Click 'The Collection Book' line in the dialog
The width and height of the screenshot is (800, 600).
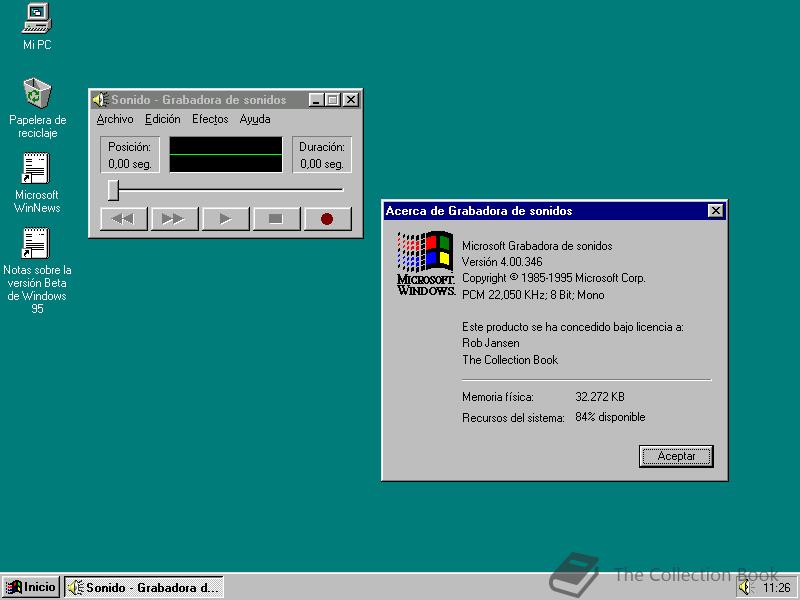pyautogui.click(x=510, y=360)
